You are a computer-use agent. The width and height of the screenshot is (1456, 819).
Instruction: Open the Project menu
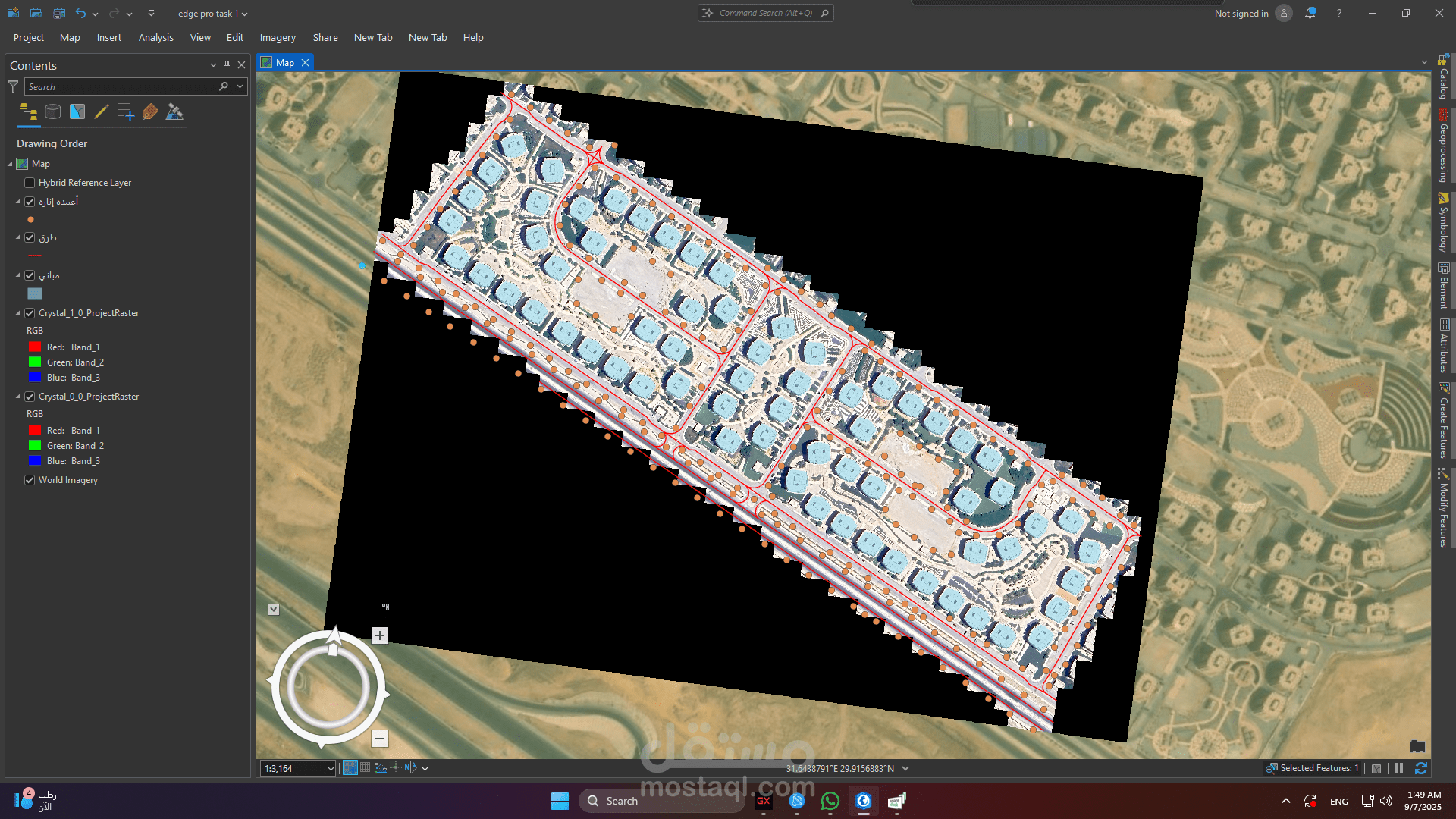tap(29, 37)
